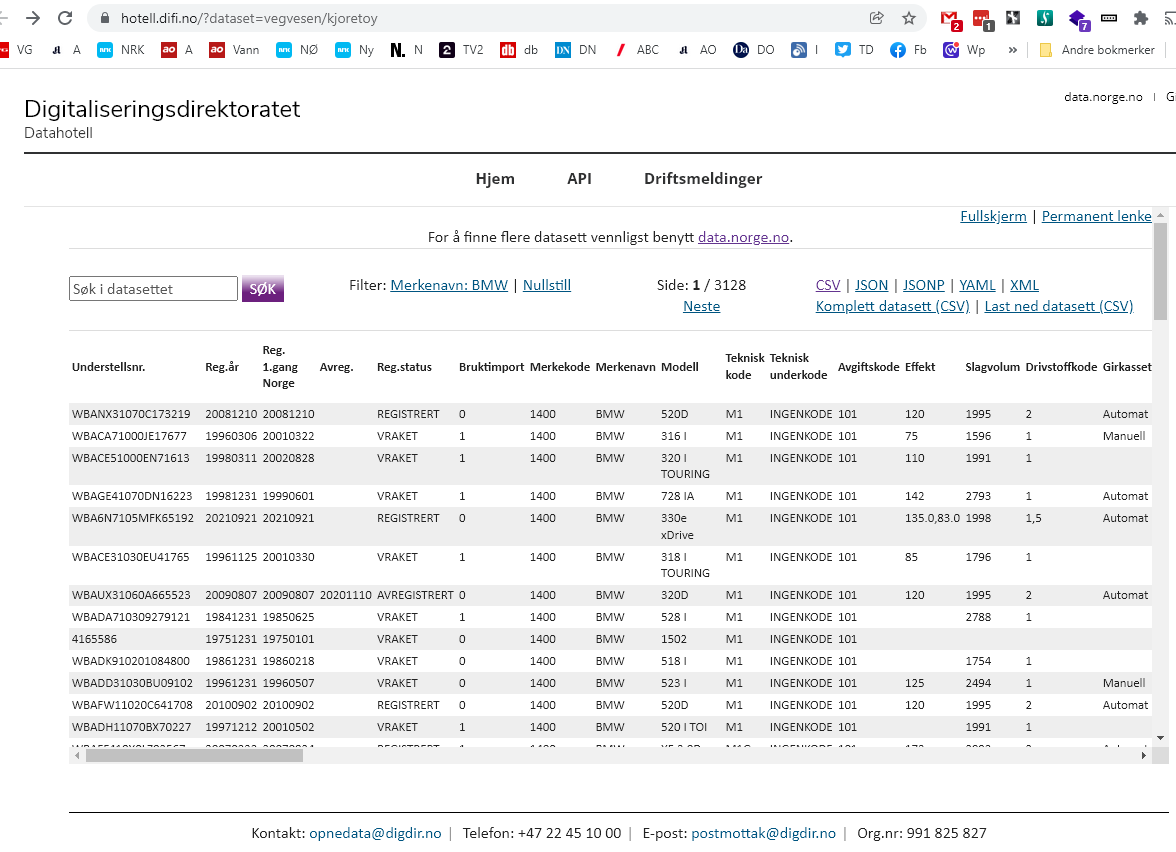The width and height of the screenshot is (1176, 852).
Task: Go to the Hjem menu item
Action: point(495,179)
